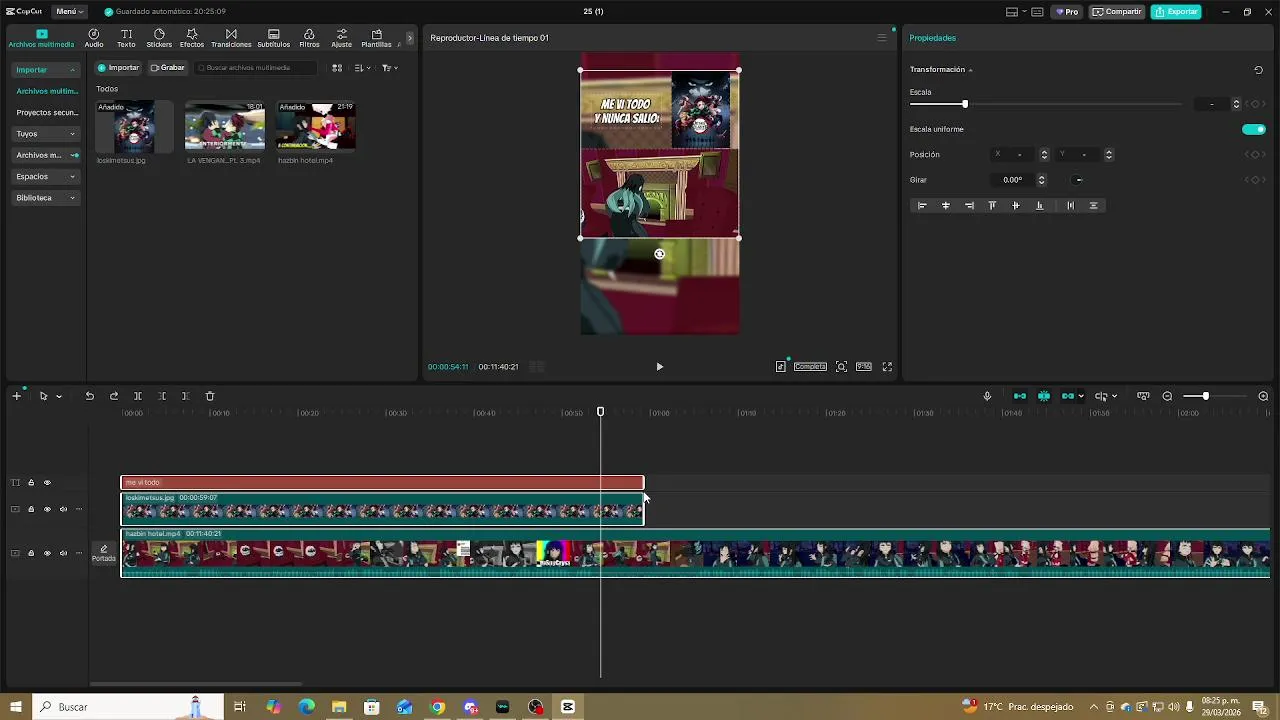Open the media sort dropdown
This screenshot has width=1280, height=720.
tap(363, 68)
